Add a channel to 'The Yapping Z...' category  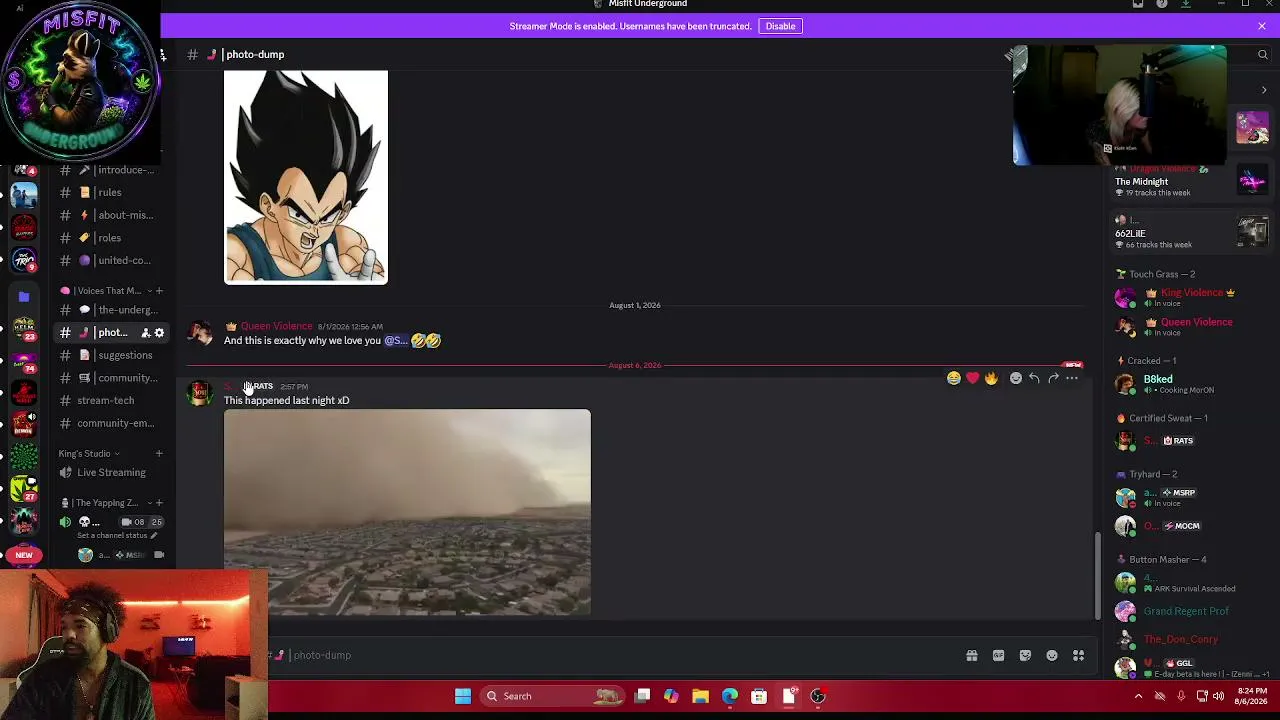tap(158, 503)
